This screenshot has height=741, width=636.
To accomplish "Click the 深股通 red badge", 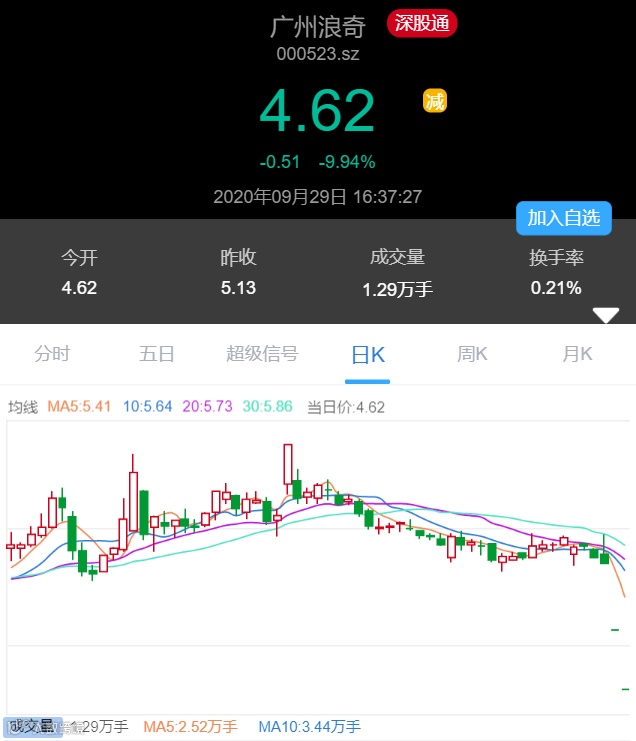I will click(x=421, y=23).
